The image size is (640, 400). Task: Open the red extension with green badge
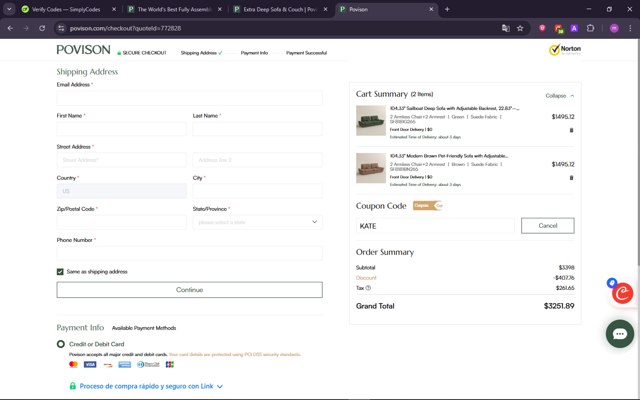pyautogui.click(x=558, y=28)
